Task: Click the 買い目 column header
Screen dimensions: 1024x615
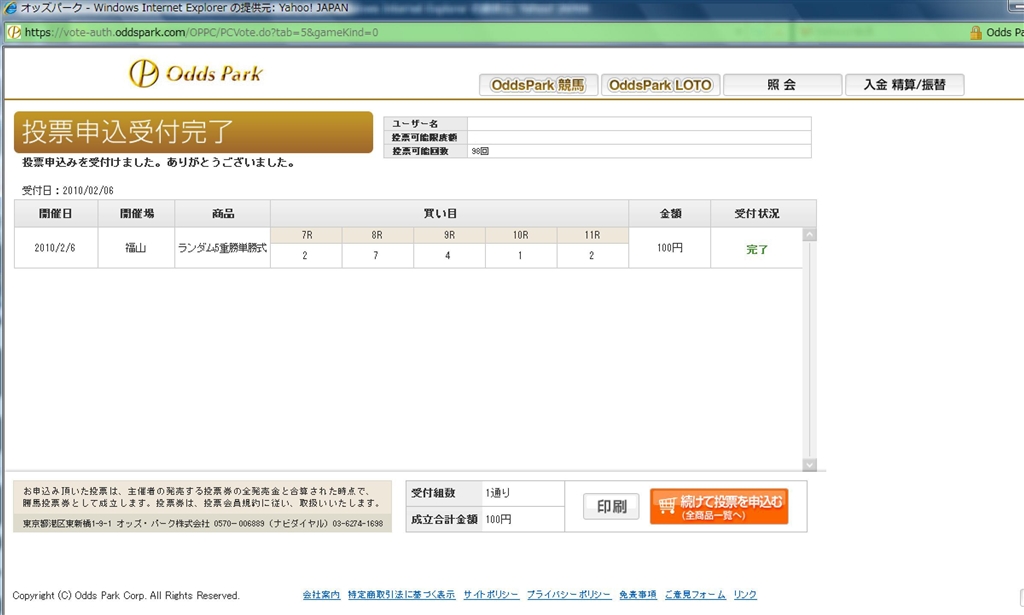Action: click(x=449, y=213)
